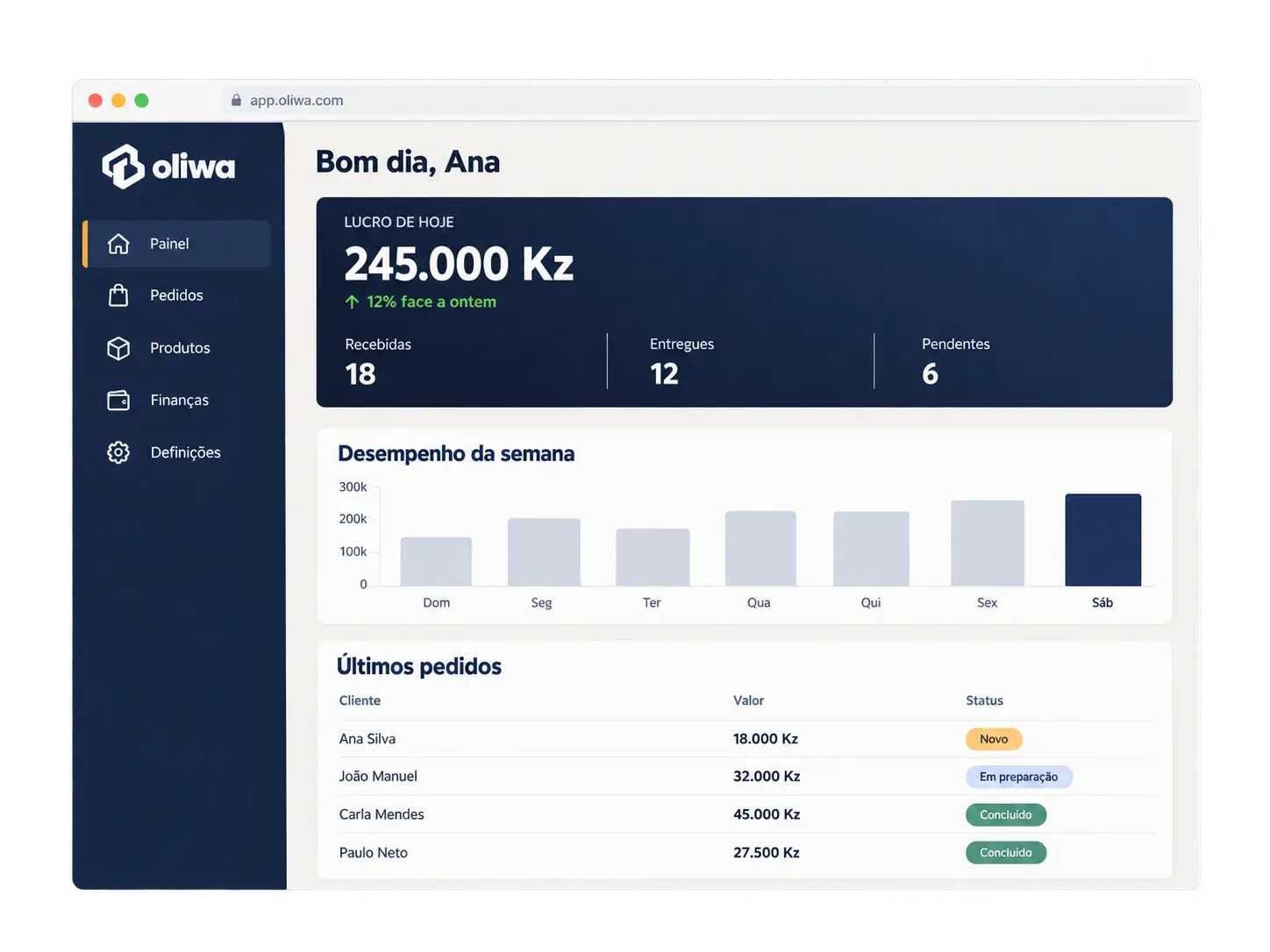Click the Valor column header
The height and width of the screenshot is (952, 1270).
coord(748,700)
